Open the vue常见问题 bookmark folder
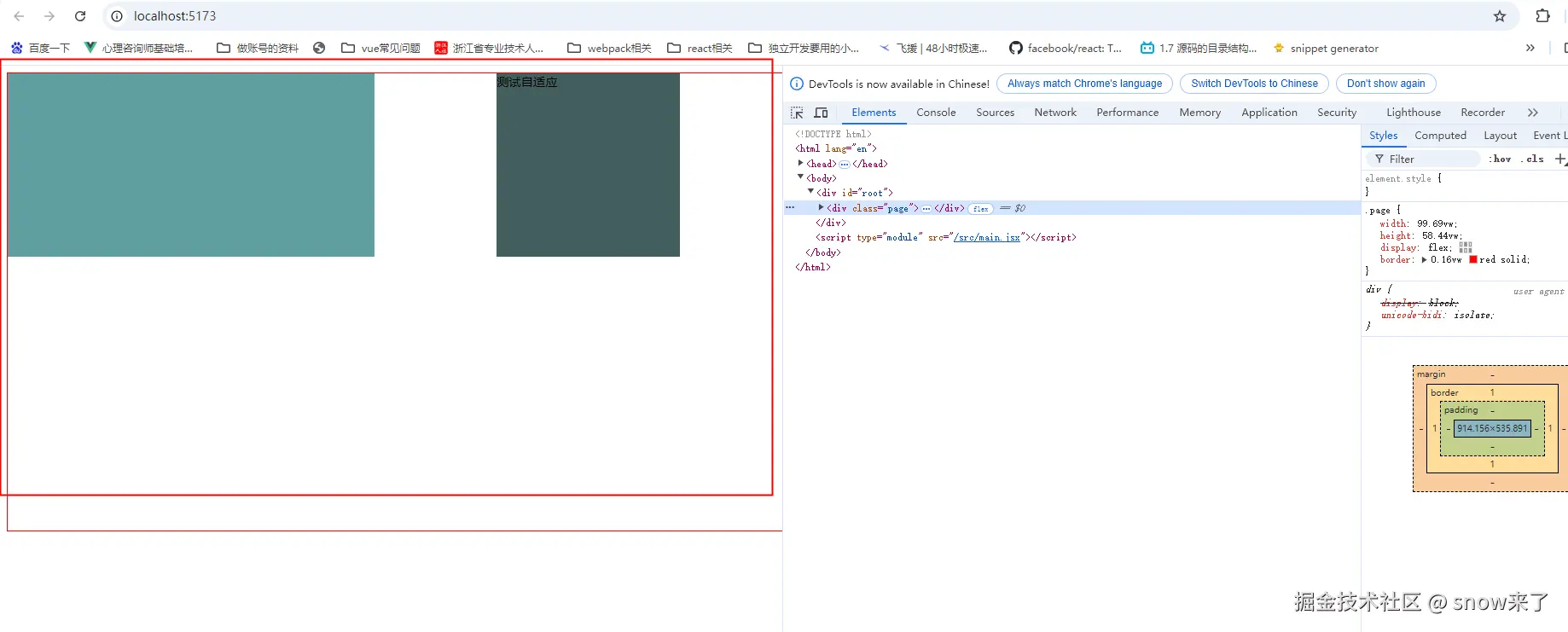 point(380,49)
